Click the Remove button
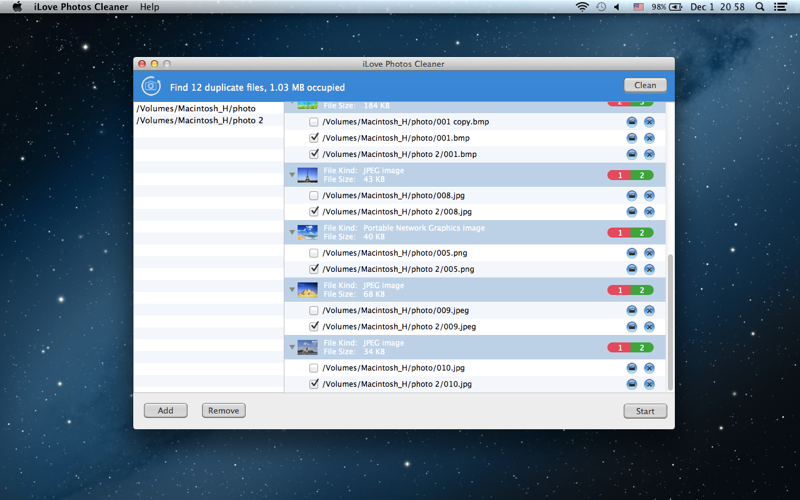This screenshot has height=500, width=800. point(223,411)
